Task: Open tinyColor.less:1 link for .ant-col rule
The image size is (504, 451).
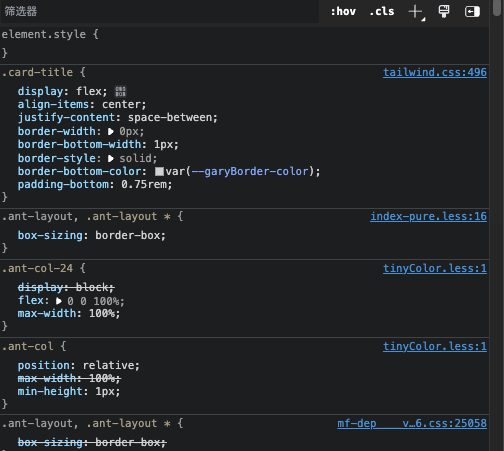Action: tap(435, 346)
